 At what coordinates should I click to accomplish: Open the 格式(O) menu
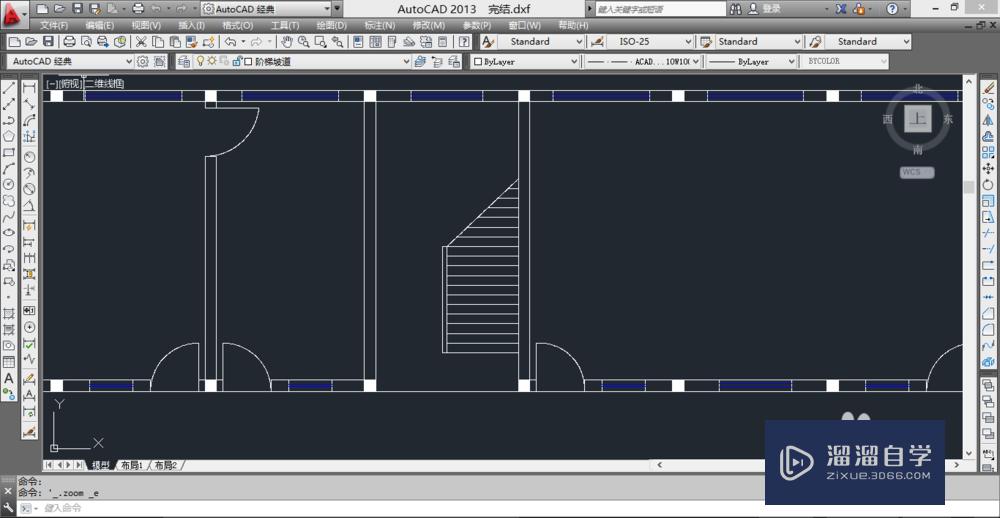coord(238,26)
